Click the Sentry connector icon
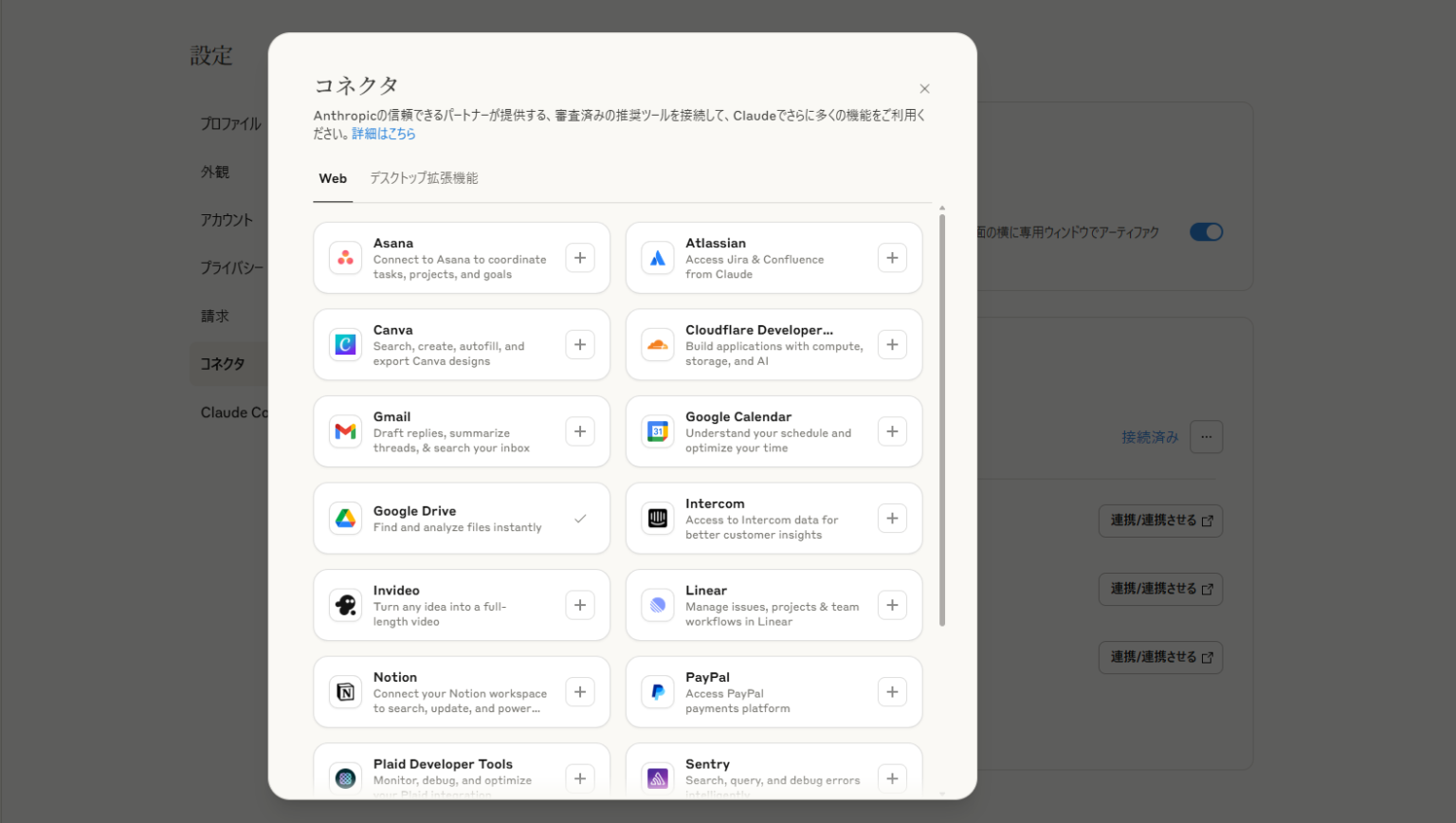 point(658,777)
